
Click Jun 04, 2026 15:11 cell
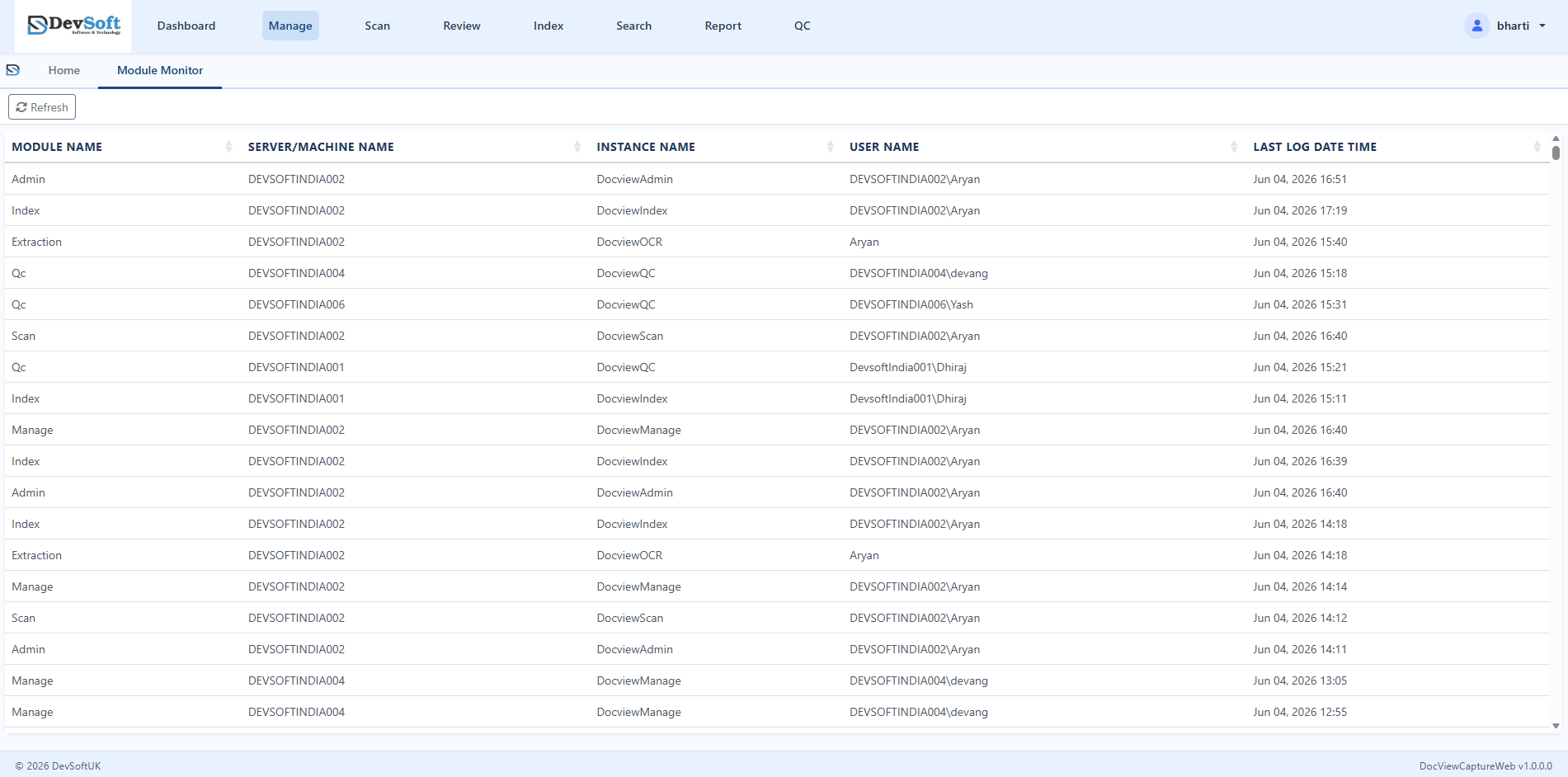coord(1300,398)
